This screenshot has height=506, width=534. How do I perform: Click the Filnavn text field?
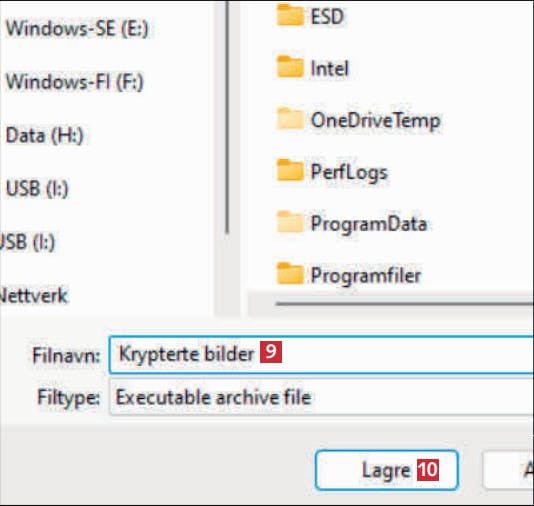[x=321, y=355]
